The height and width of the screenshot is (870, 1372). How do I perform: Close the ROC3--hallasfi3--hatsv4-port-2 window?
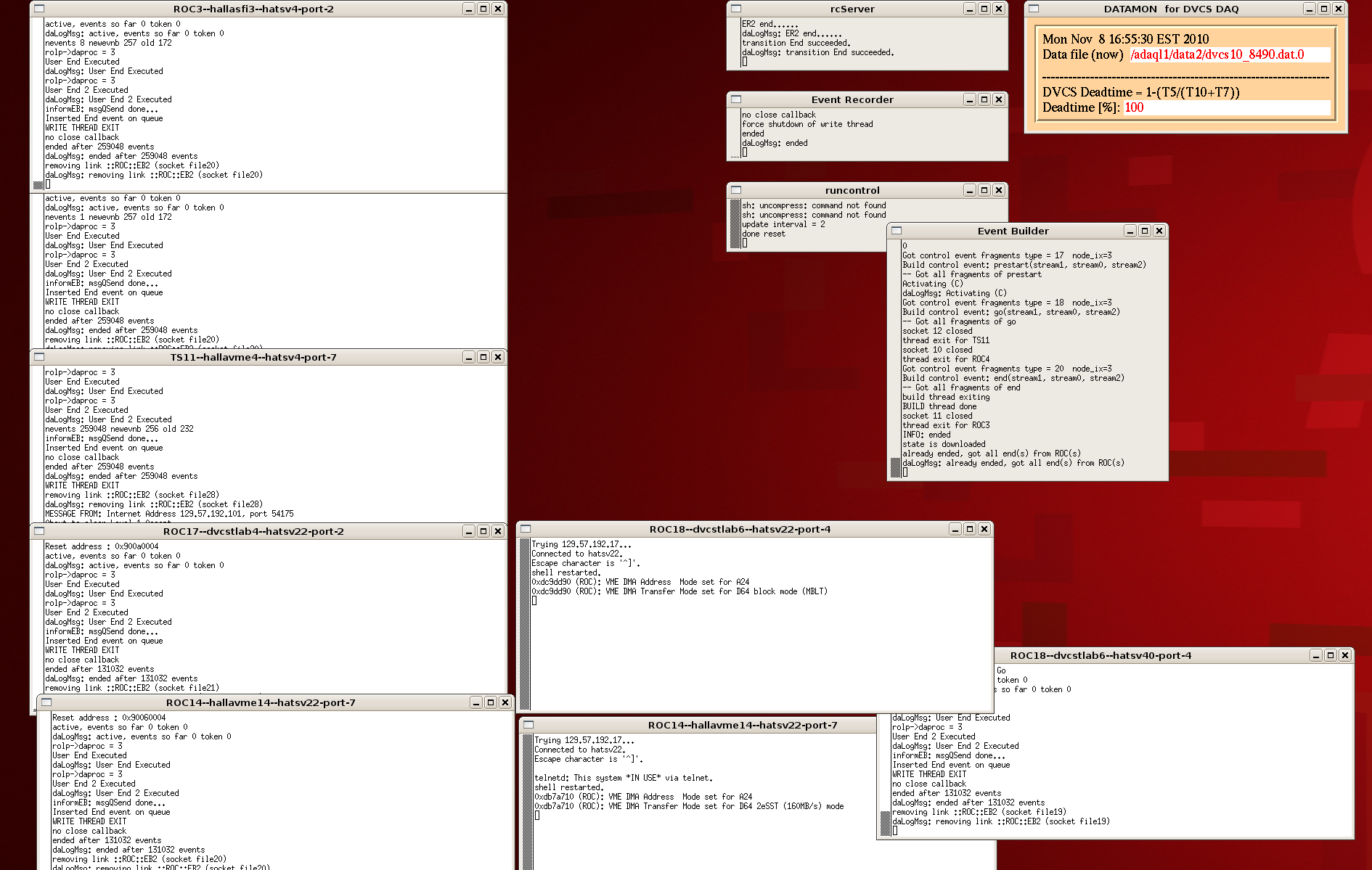tap(498, 9)
